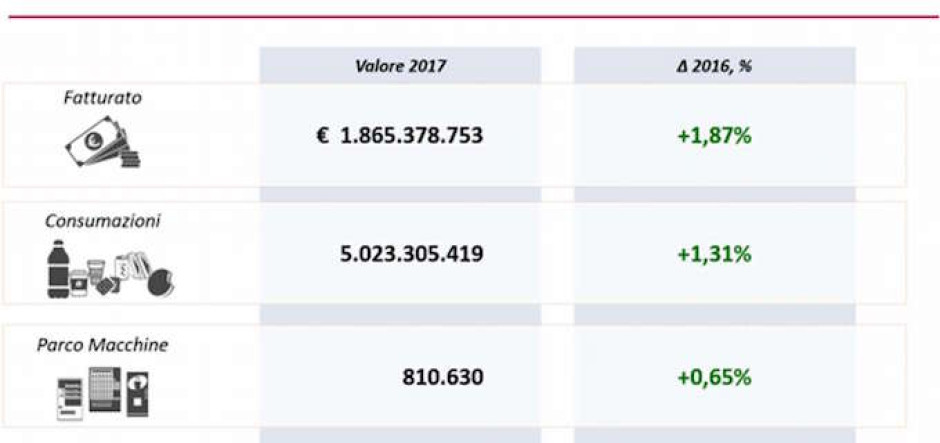Select the +1,31% growth figure
The width and height of the screenshot is (940, 443).
(714, 254)
